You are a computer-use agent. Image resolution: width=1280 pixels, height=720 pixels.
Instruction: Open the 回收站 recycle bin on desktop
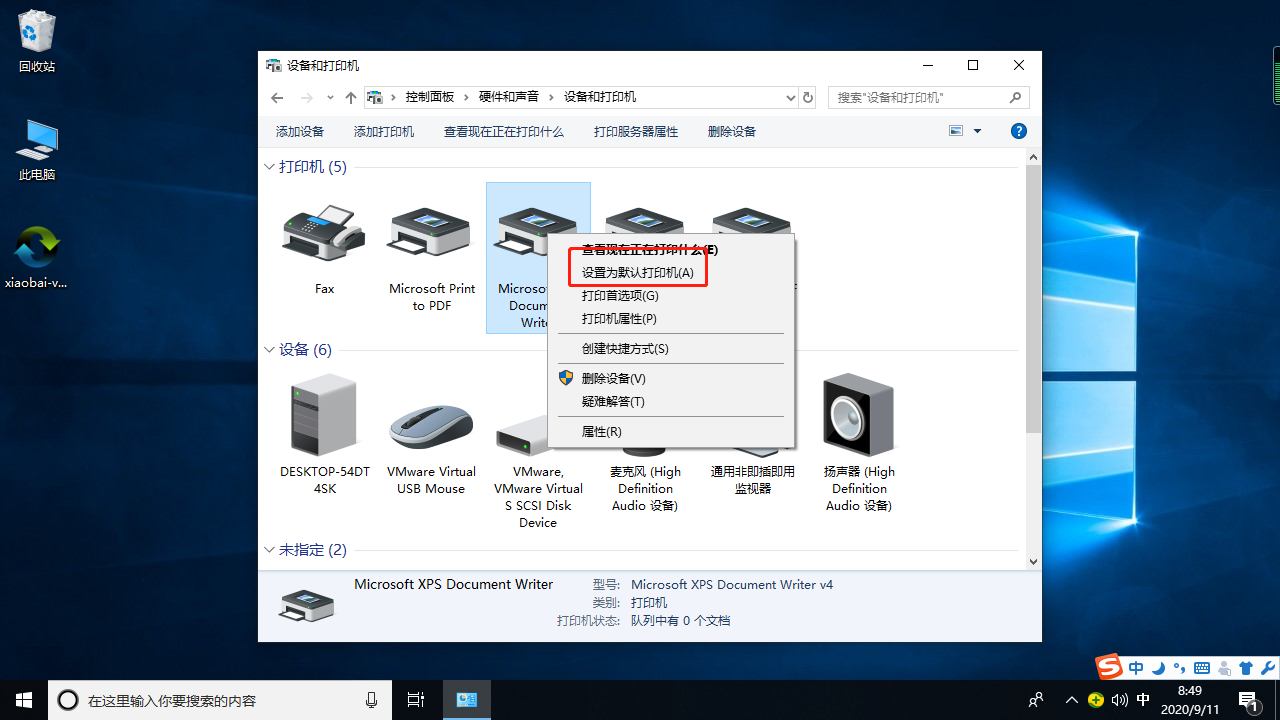[x=37, y=41]
